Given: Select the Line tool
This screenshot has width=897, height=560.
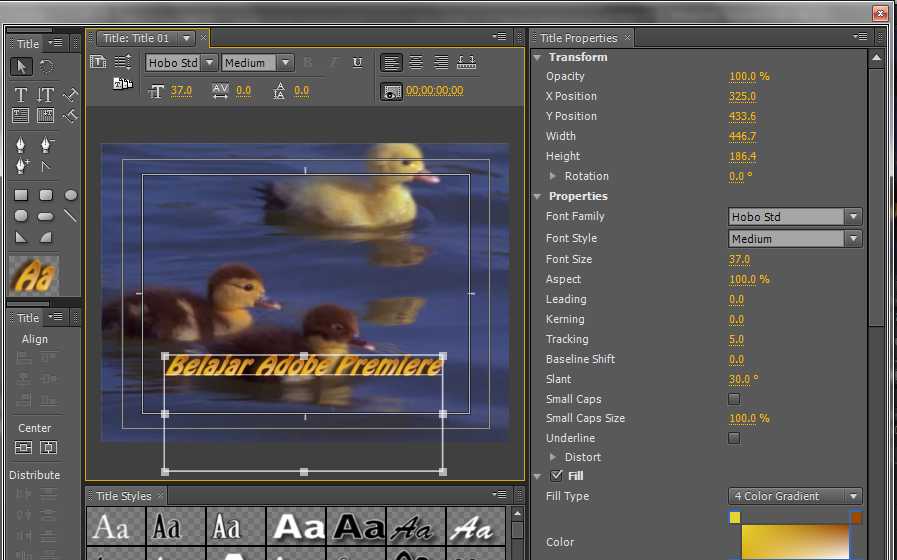Looking at the screenshot, I should tap(70, 216).
